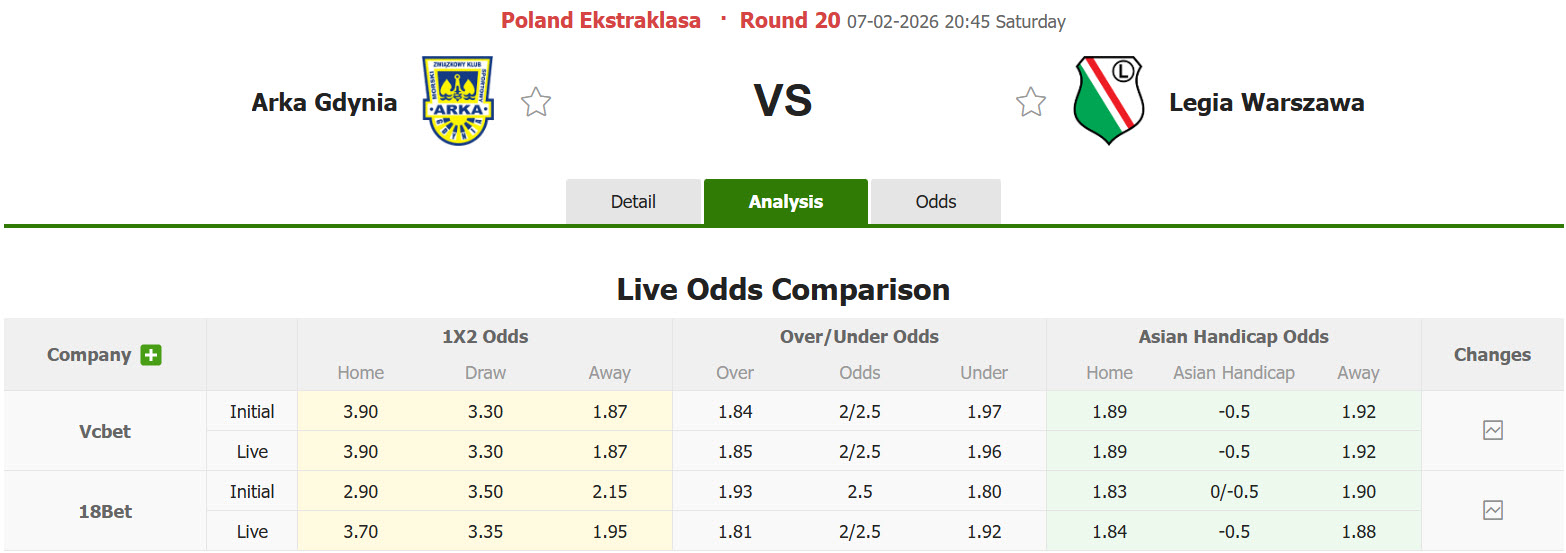Open Vcbet odds changes chart icon
Screen dimensions: 1566x553
click(1492, 431)
